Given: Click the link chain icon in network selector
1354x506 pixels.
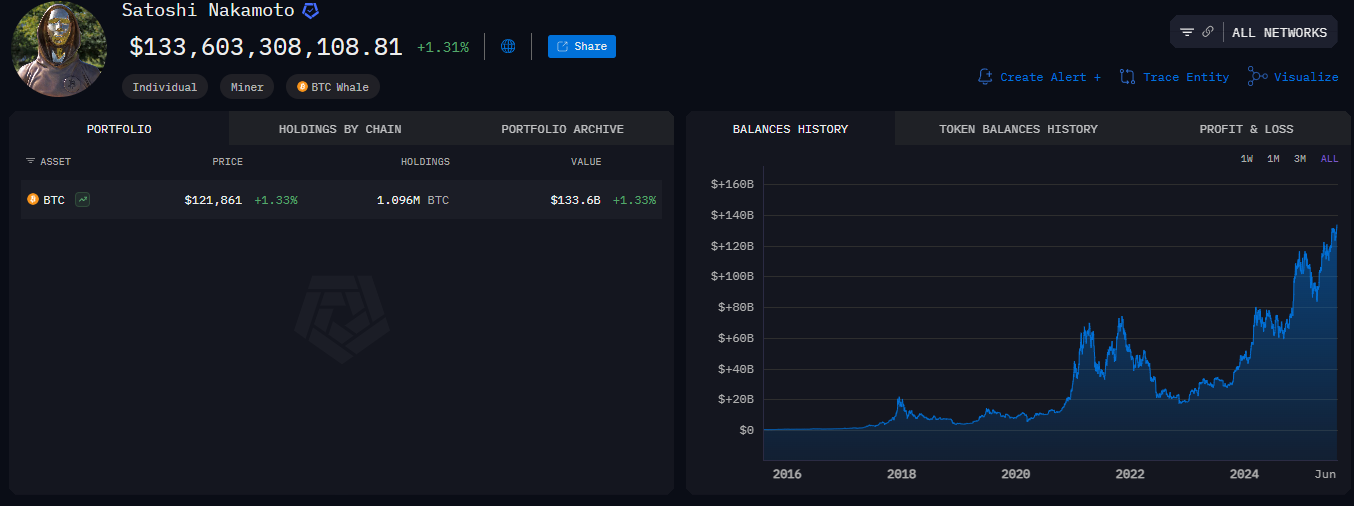Looking at the screenshot, I should pyautogui.click(x=1208, y=32).
